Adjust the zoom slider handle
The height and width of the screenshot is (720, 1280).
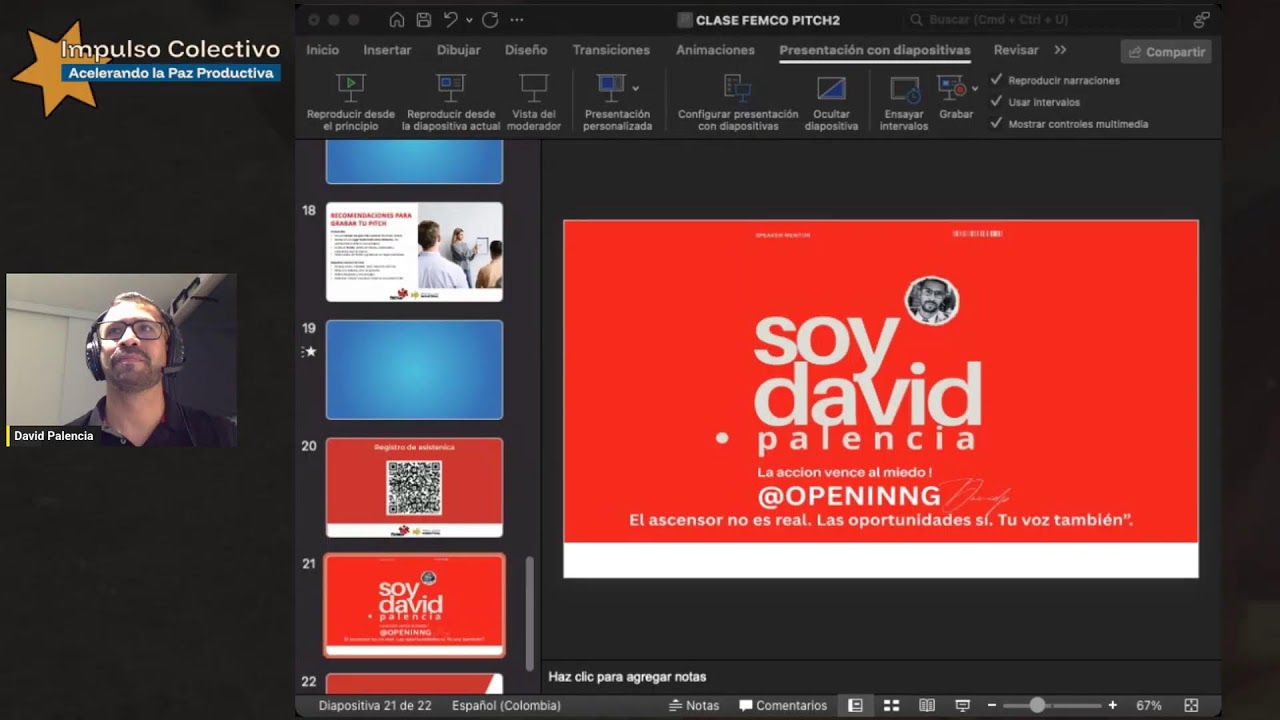pyautogui.click(x=1037, y=705)
